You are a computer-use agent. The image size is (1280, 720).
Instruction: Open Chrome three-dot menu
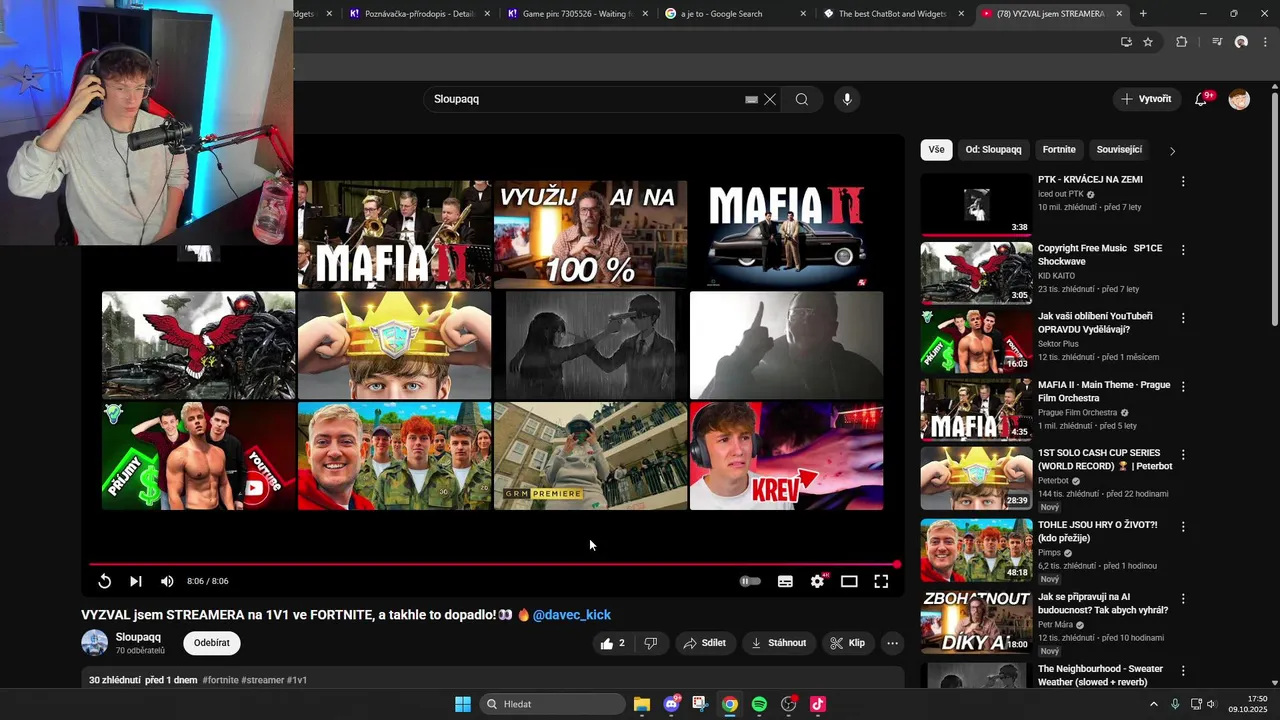pos(1266,42)
